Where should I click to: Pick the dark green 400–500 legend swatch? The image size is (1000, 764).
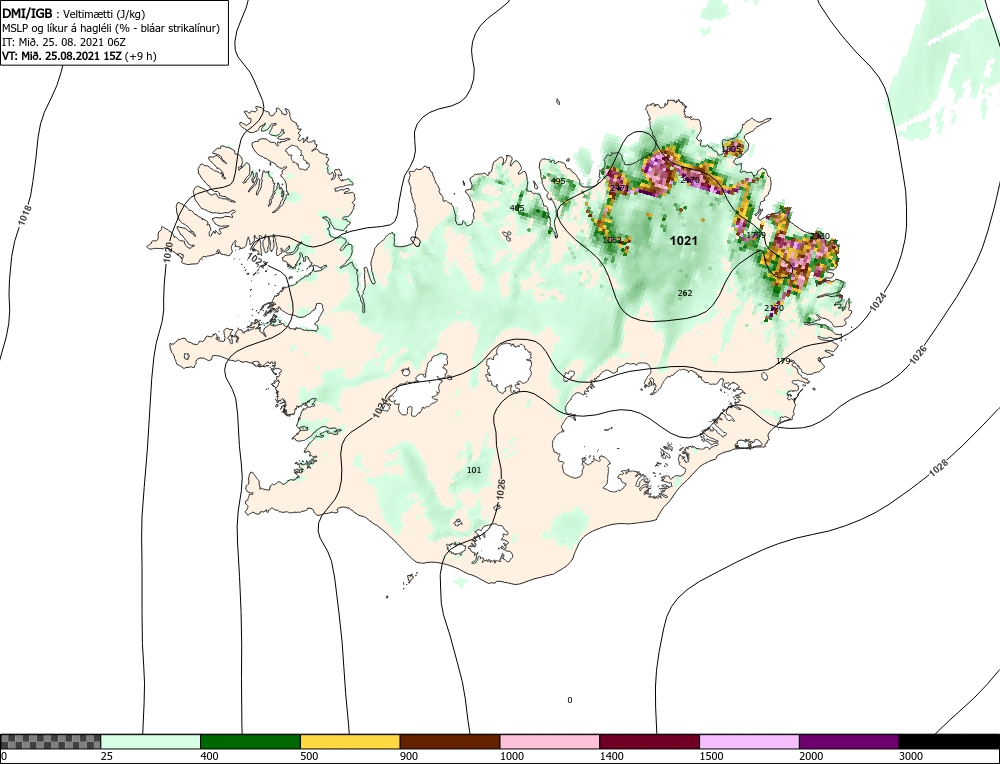click(x=250, y=741)
